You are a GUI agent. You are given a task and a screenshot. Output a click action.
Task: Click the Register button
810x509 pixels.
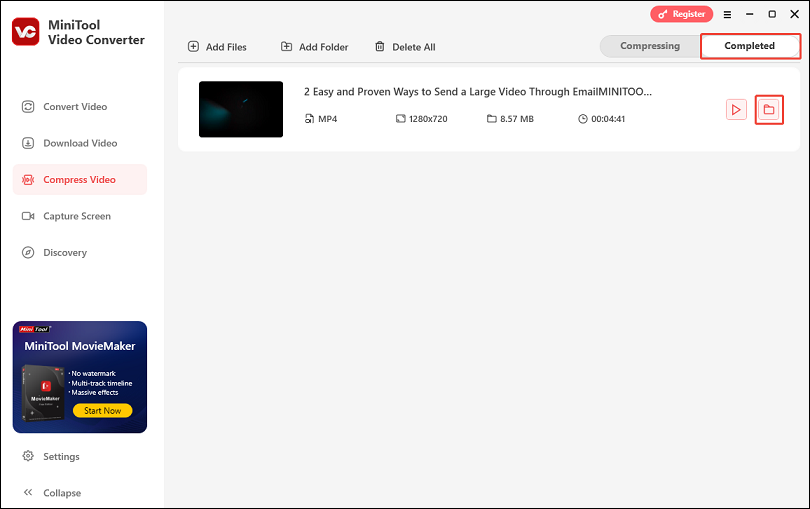681,14
